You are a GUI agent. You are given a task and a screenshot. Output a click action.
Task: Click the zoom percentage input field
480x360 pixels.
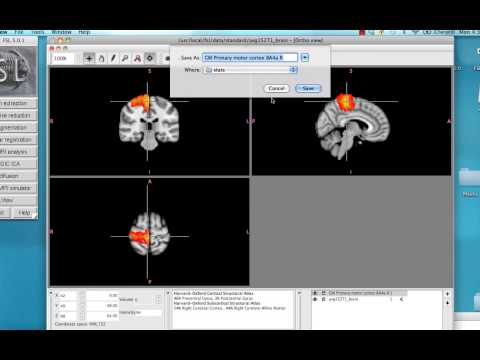(63, 58)
